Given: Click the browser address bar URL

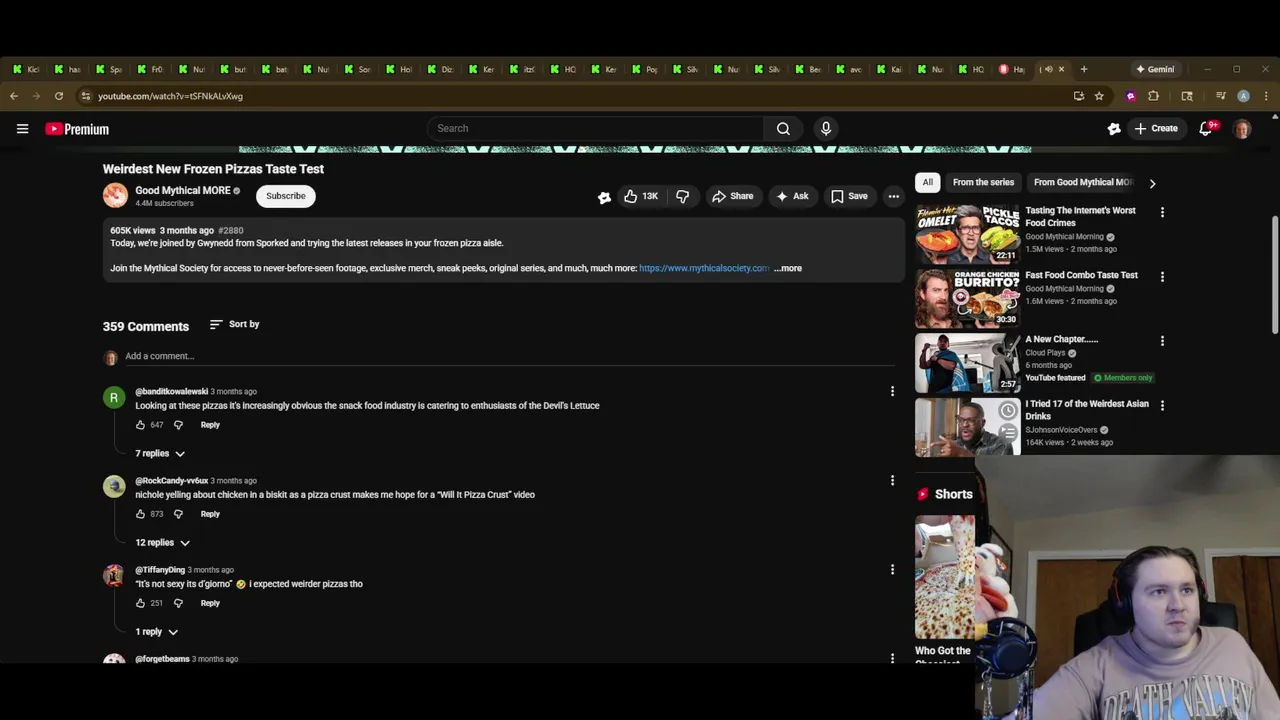Looking at the screenshot, I should 170,96.
